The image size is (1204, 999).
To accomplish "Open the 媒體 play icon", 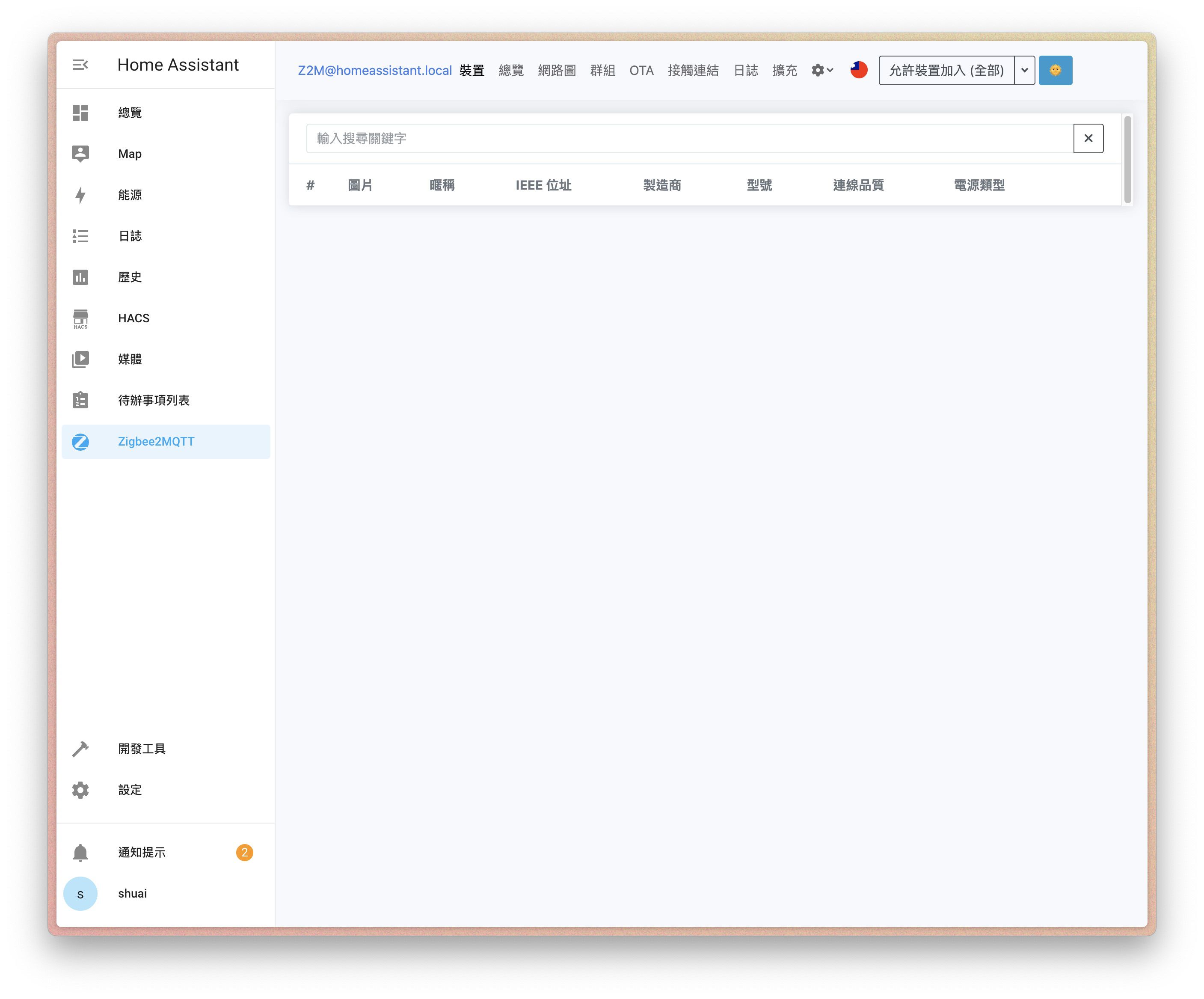I will tap(80, 360).
